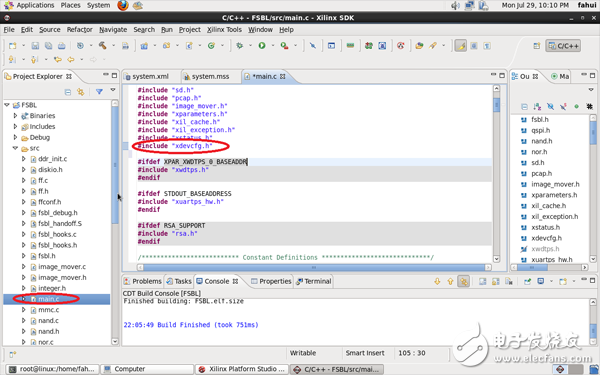The image size is (600, 375).
Task: Expand the Includes tree node
Action: (x=15, y=126)
